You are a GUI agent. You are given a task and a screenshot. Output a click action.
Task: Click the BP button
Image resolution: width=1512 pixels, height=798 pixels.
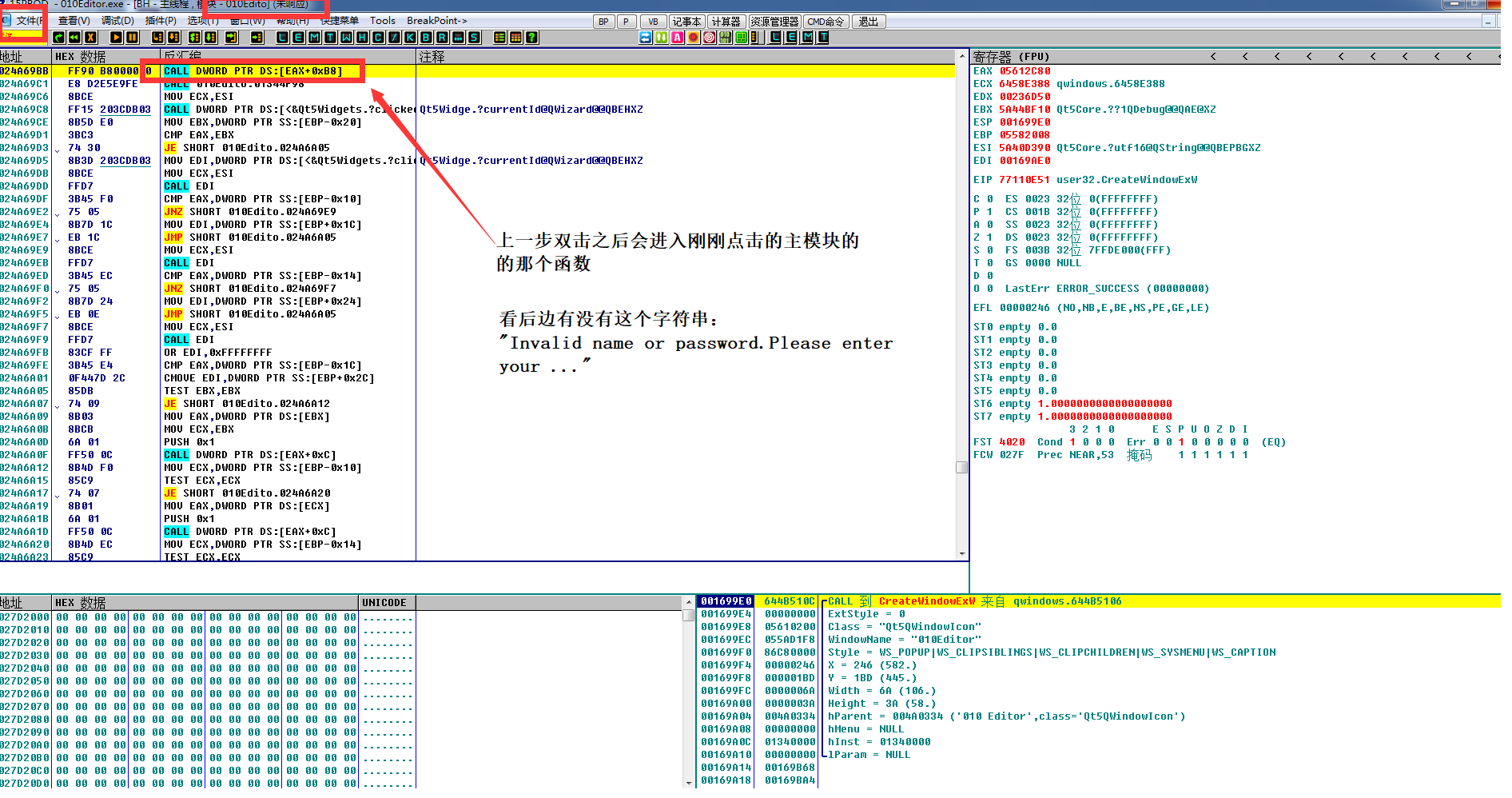pos(603,22)
